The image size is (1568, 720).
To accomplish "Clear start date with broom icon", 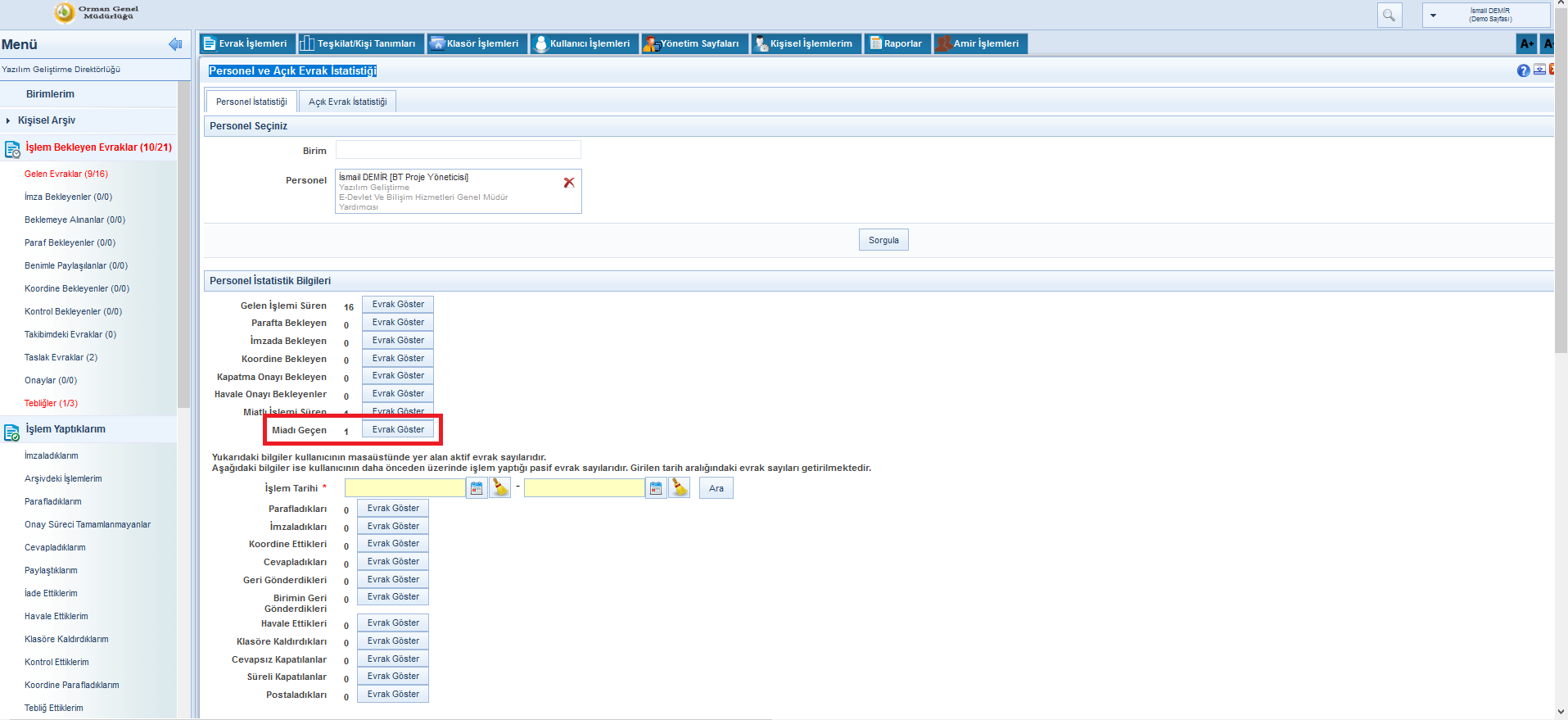I will coord(500,488).
